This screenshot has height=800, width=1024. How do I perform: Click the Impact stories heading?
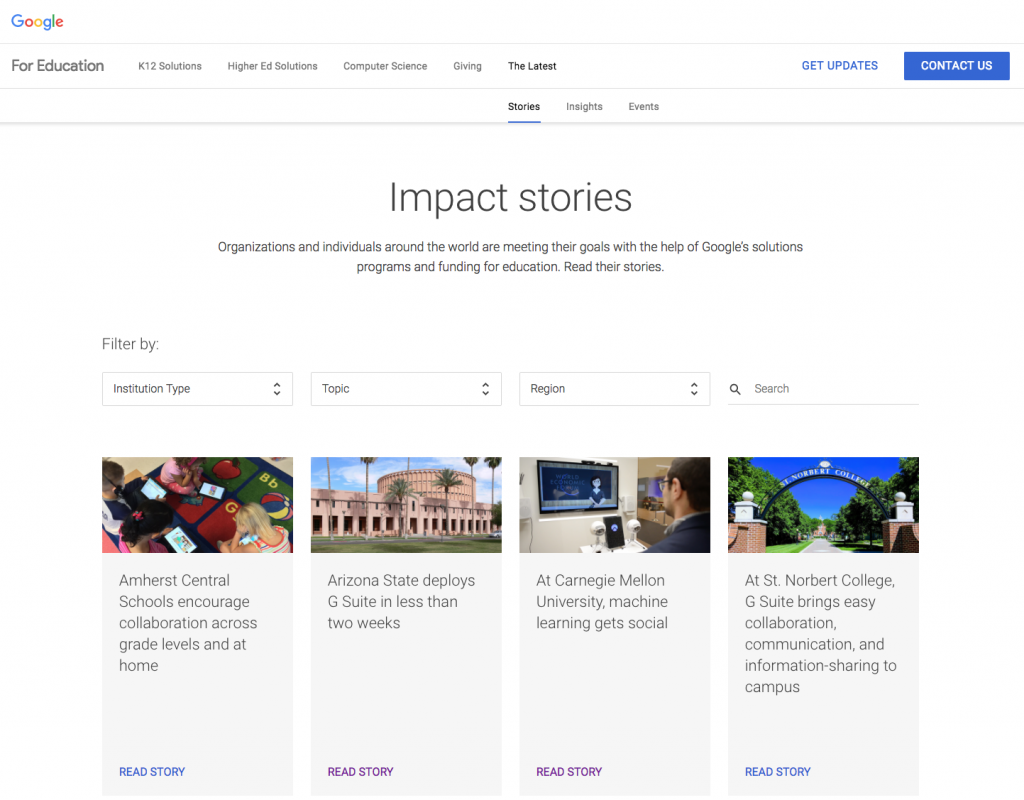(x=511, y=197)
